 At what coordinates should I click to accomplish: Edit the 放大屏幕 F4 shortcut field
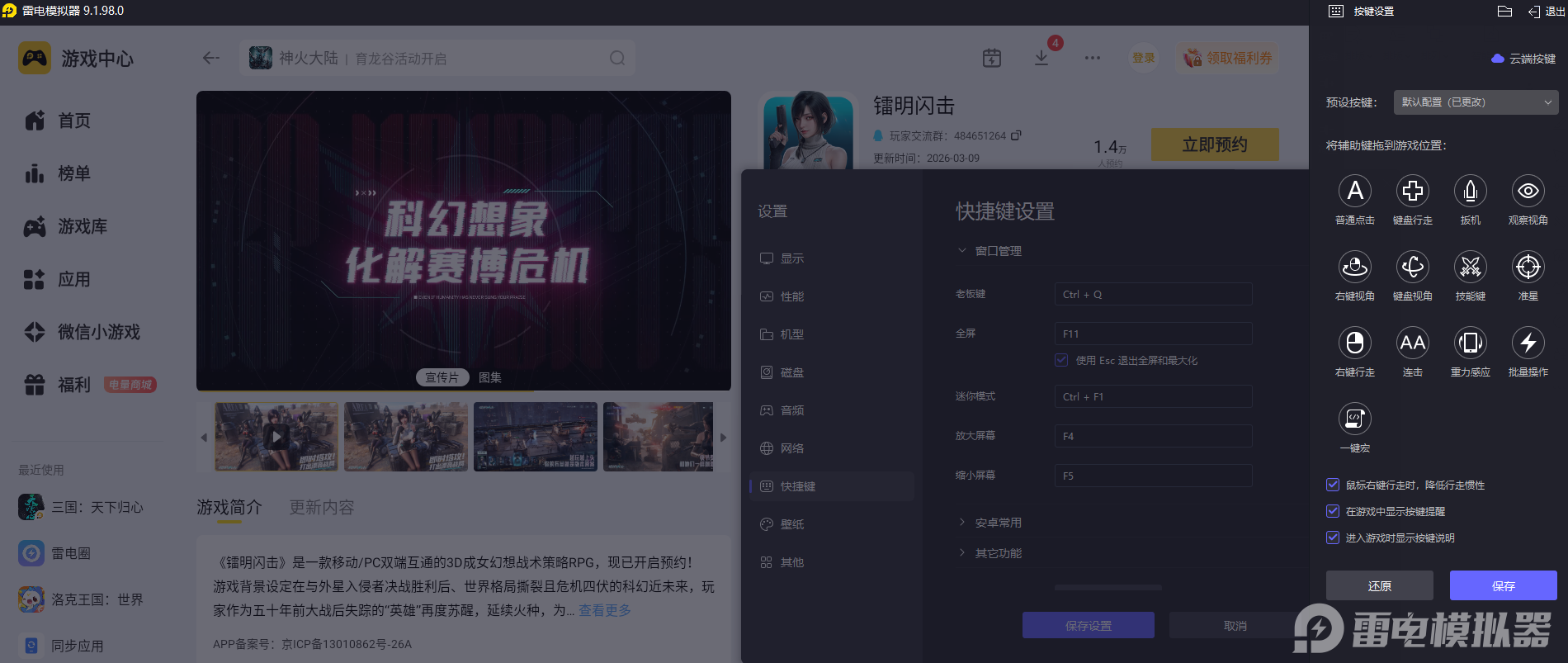(x=1153, y=436)
